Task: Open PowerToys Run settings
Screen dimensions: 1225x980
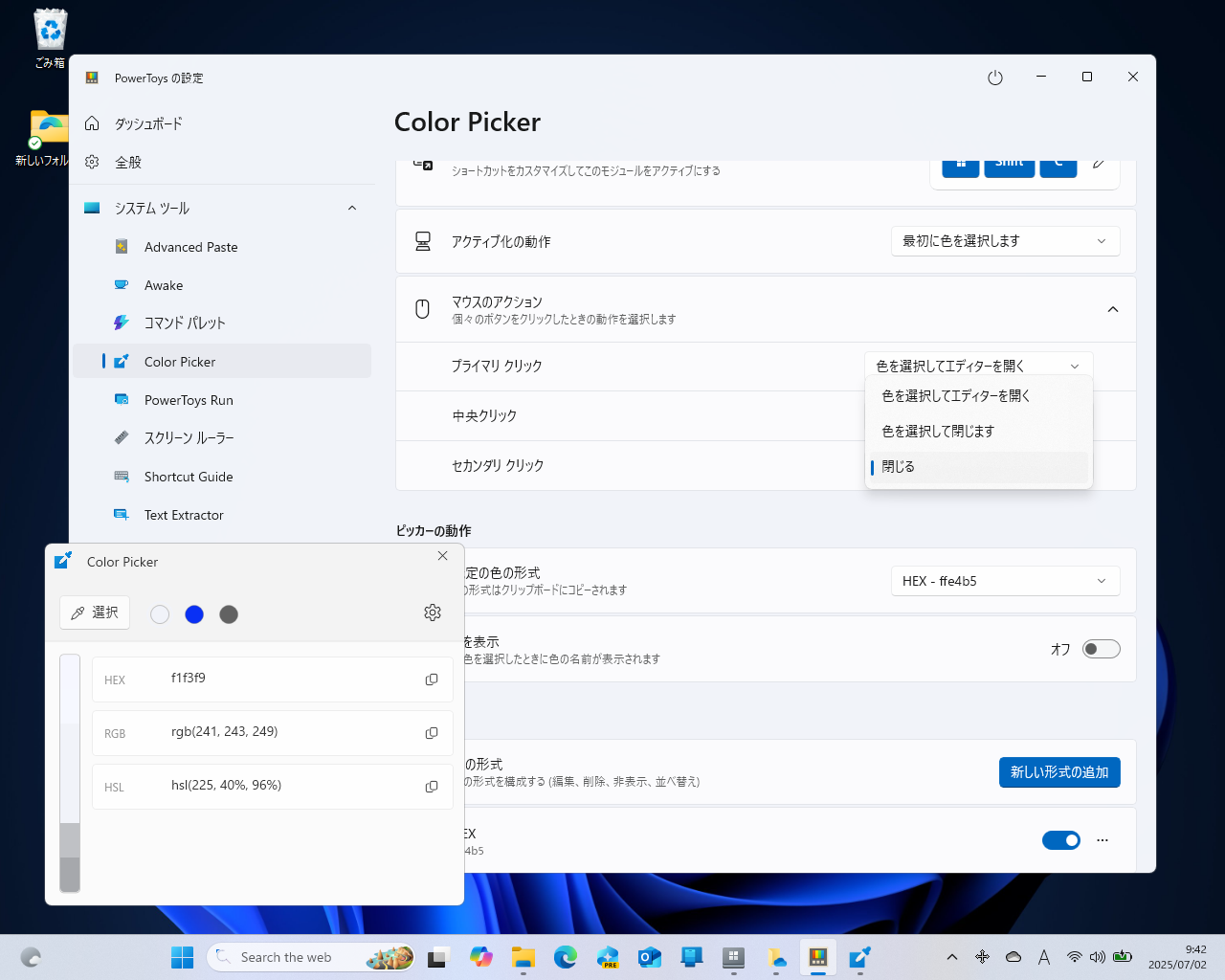Action: pyautogui.click(x=222, y=400)
